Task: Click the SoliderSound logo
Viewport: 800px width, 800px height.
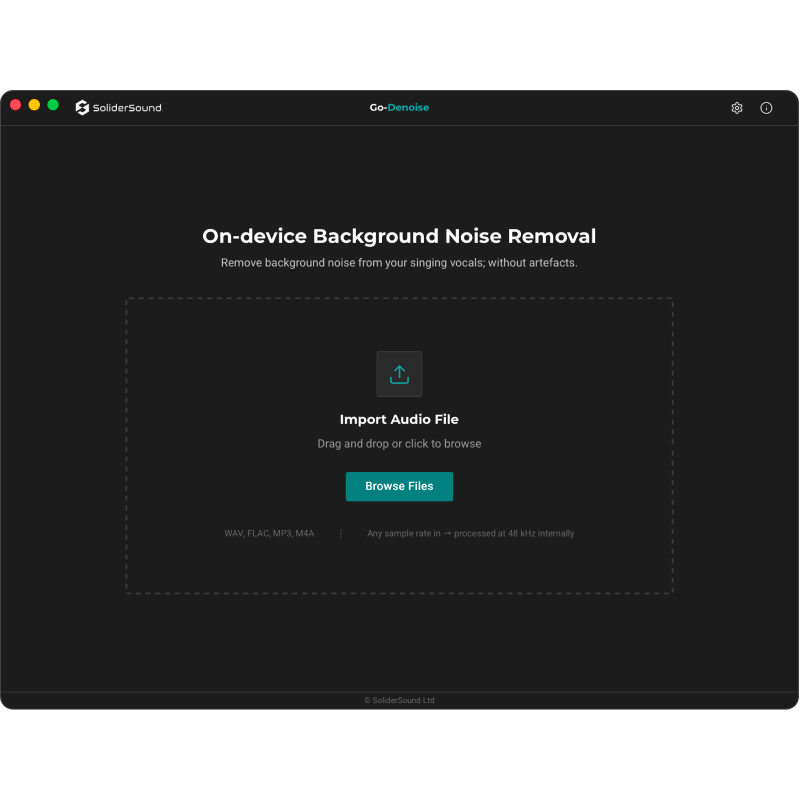Action: pyautogui.click(x=118, y=108)
